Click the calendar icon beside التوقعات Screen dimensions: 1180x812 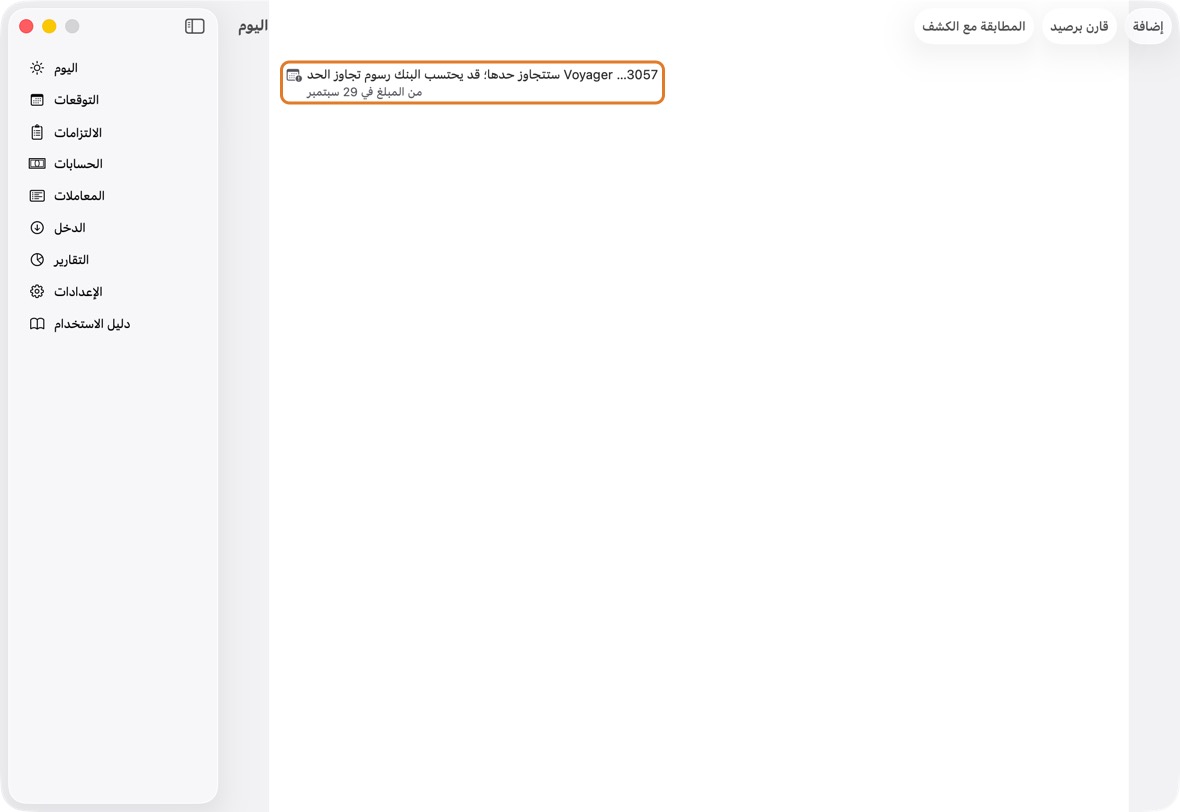37,100
